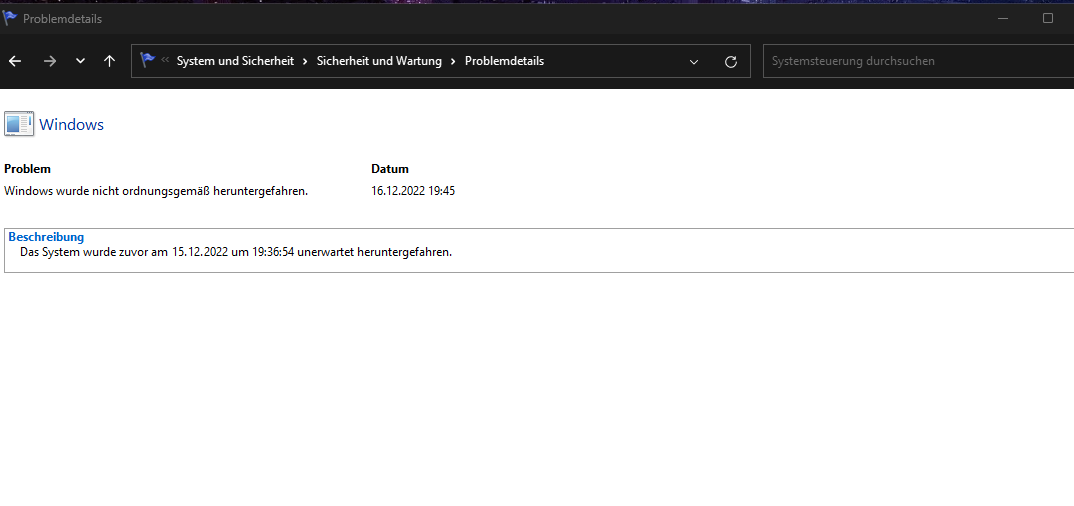
Task: Go up one level with up arrow
Action: coord(109,61)
